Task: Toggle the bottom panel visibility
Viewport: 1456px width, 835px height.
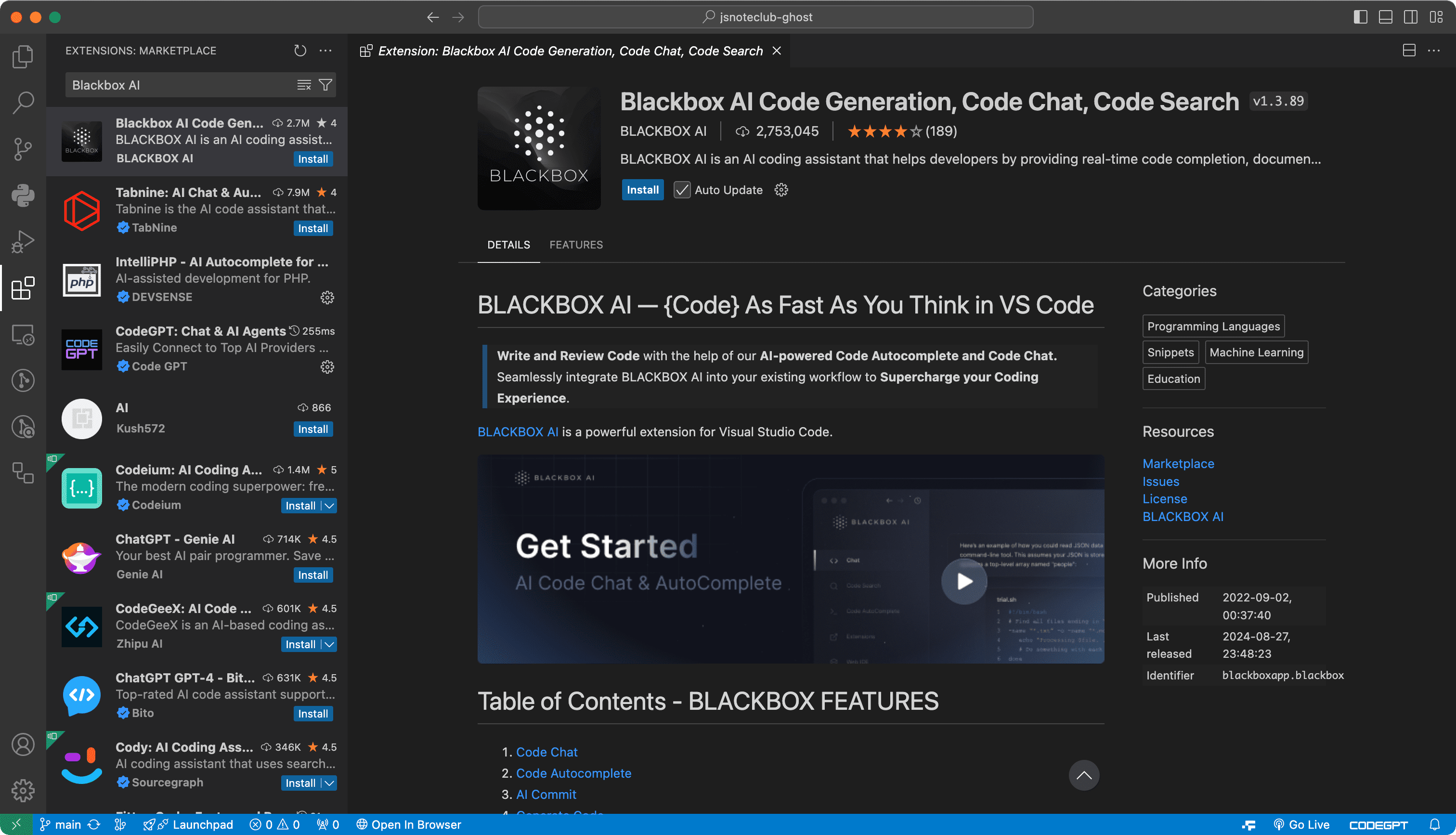Action: pos(1386,17)
